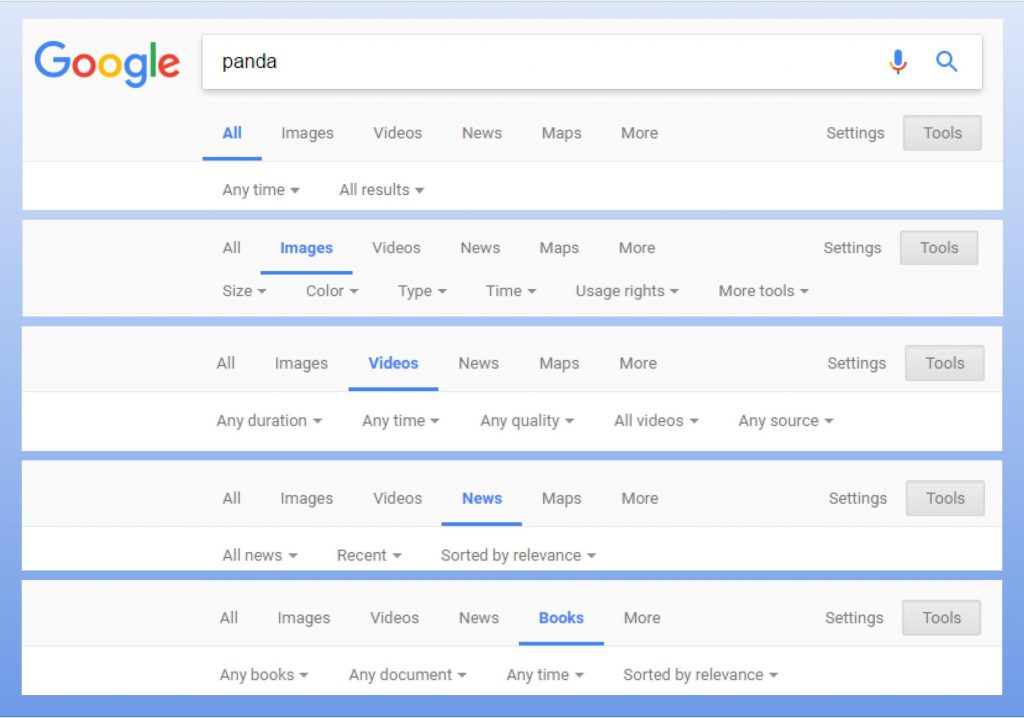Image resolution: width=1024 pixels, height=718 pixels.
Task: Open the All news dropdown
Action: click(x=260, y=555)
